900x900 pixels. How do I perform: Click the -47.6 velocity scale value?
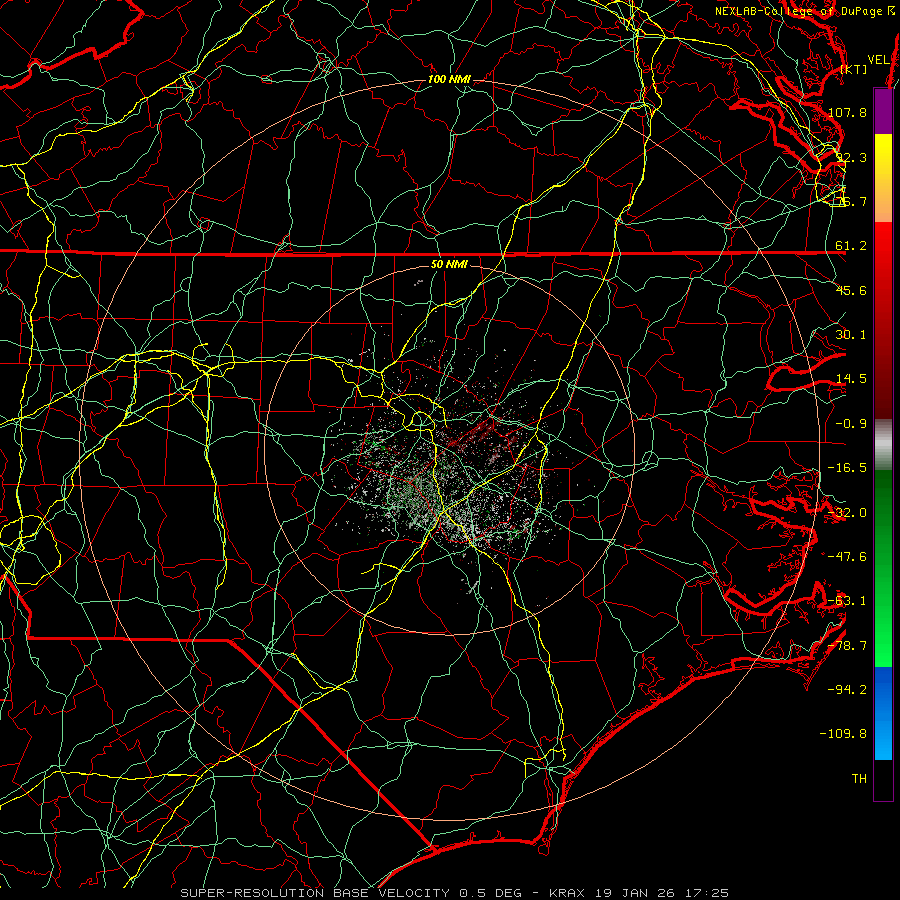pyautogui.click(x=847, y=557)
